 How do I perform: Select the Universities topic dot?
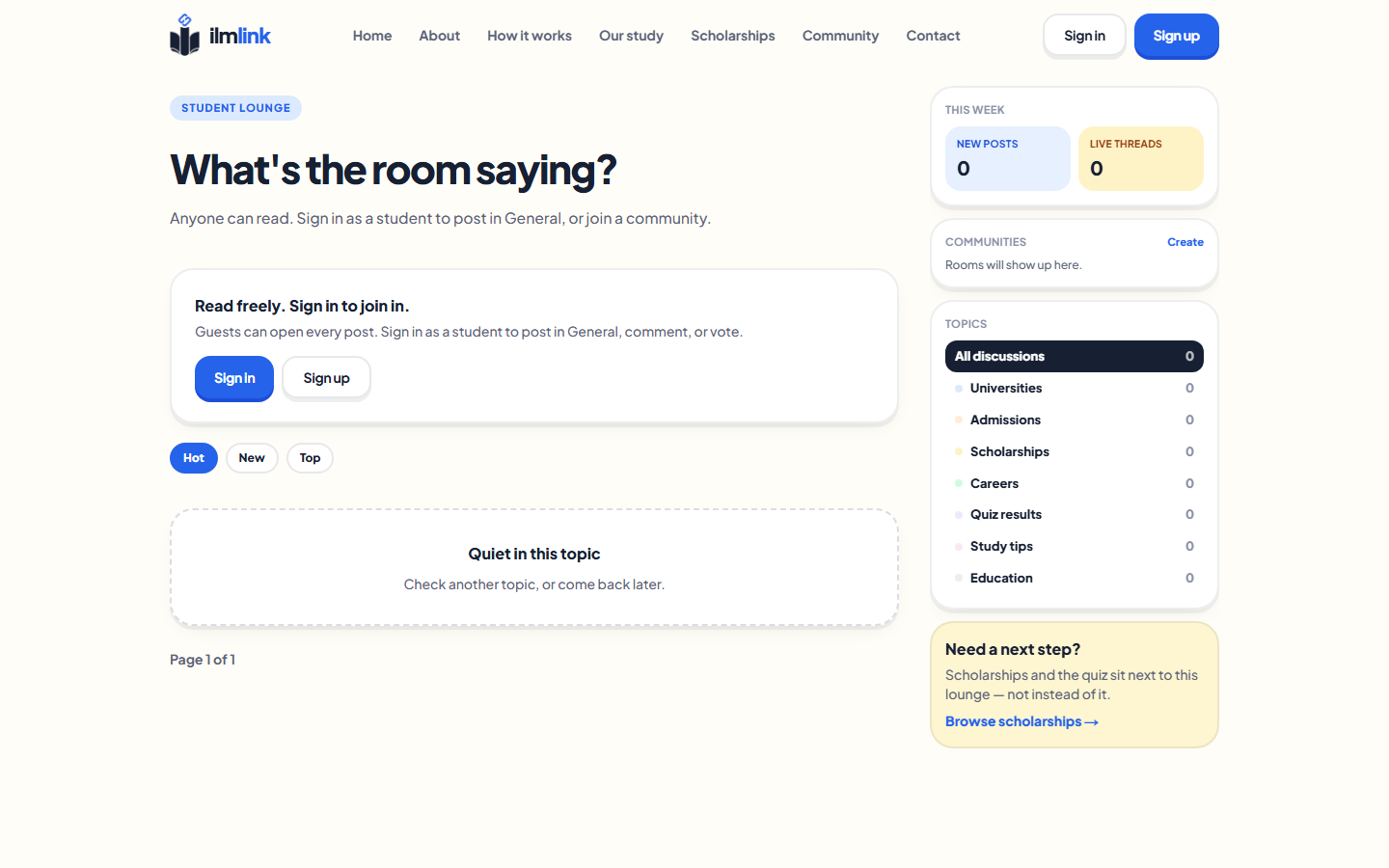pyautogui.click(x=959, y=389)
